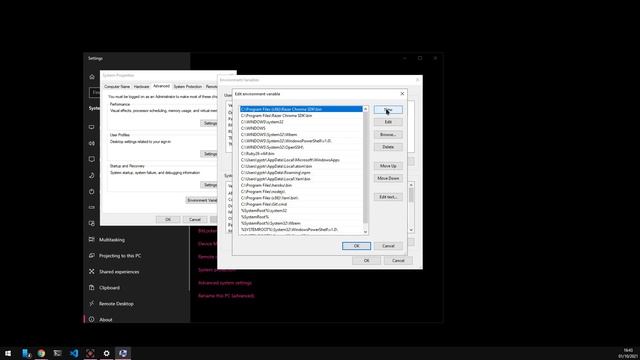
Task: Select the C:\Ruby26-x64\bin entry
Action: click(x=301, y=153)
